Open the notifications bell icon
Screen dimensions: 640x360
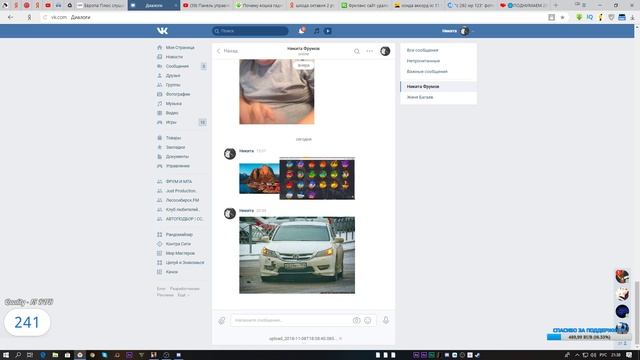pyautogui.click(x=301, y=31)
